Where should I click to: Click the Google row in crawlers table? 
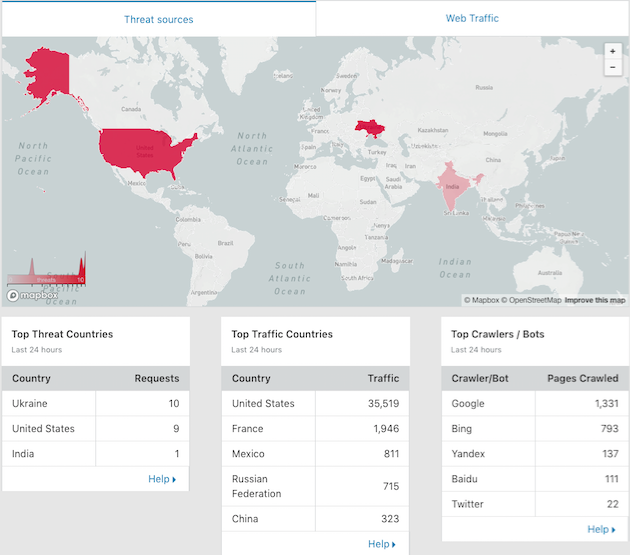click(535, 404)
